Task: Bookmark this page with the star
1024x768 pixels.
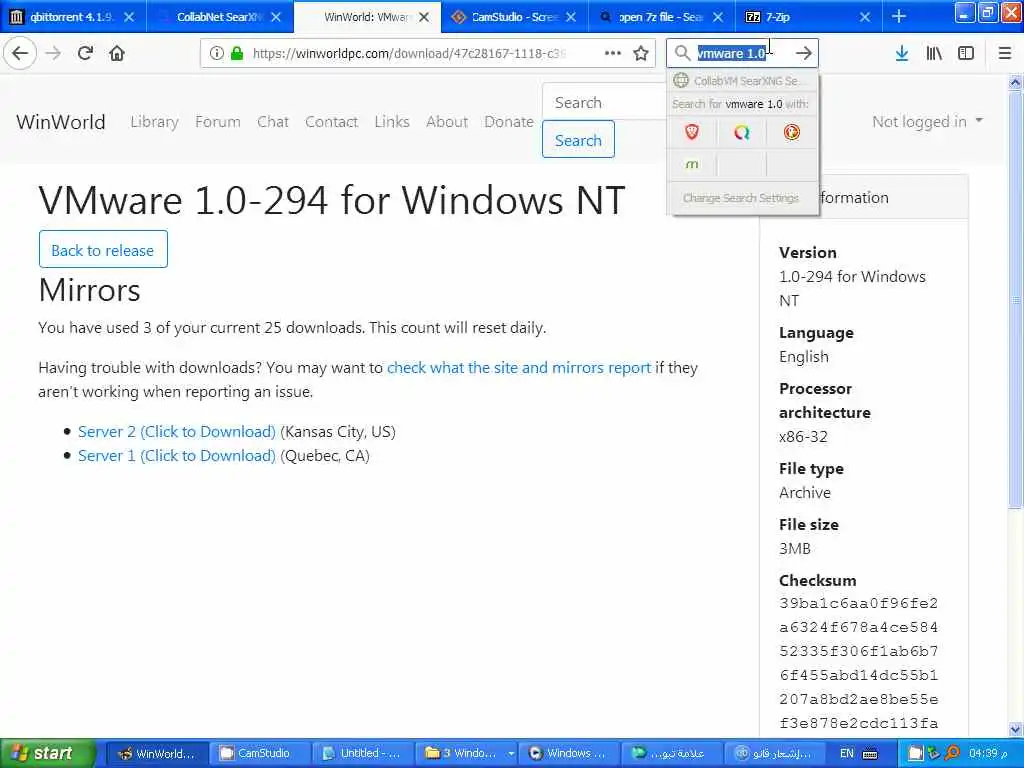Action: click(641, 53)
